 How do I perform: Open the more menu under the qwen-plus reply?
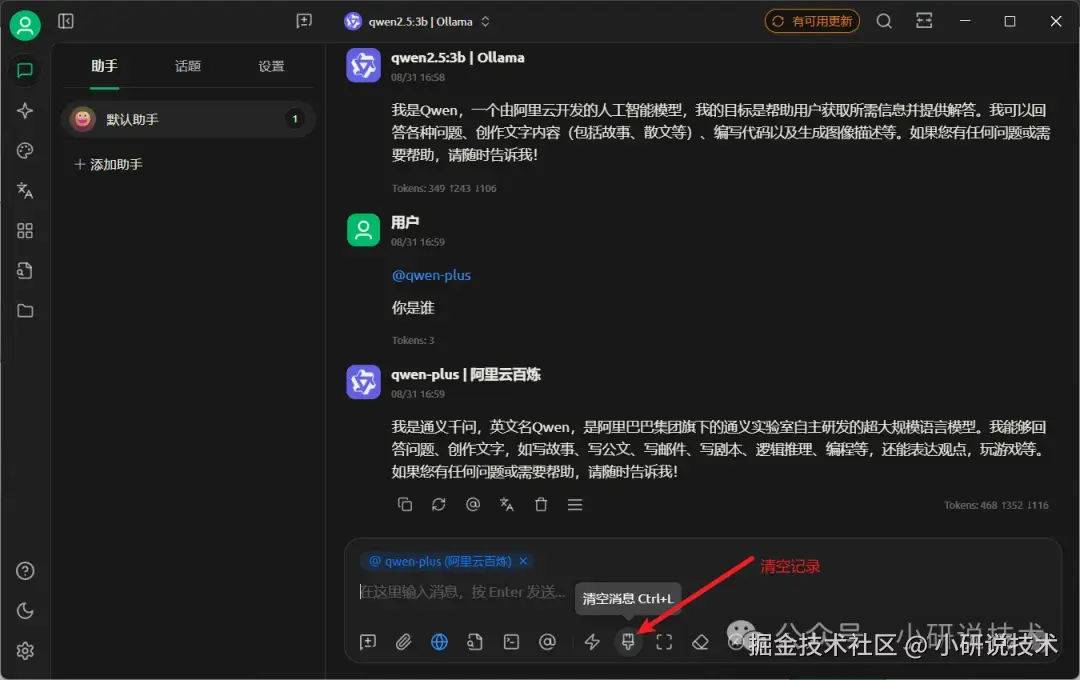[x=575, y=504]
